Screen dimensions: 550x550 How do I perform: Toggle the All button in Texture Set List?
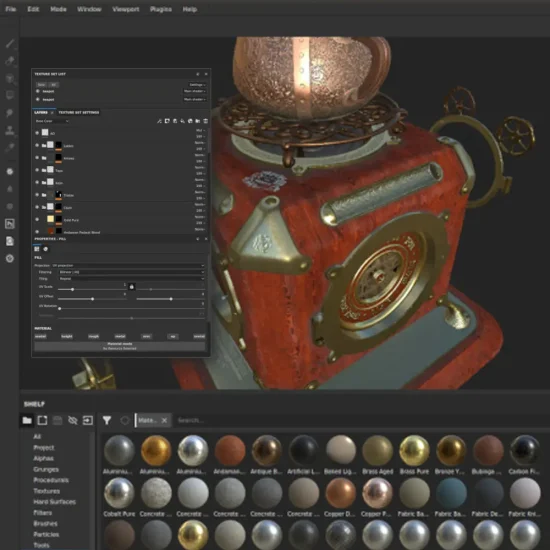tap(53, 85)
